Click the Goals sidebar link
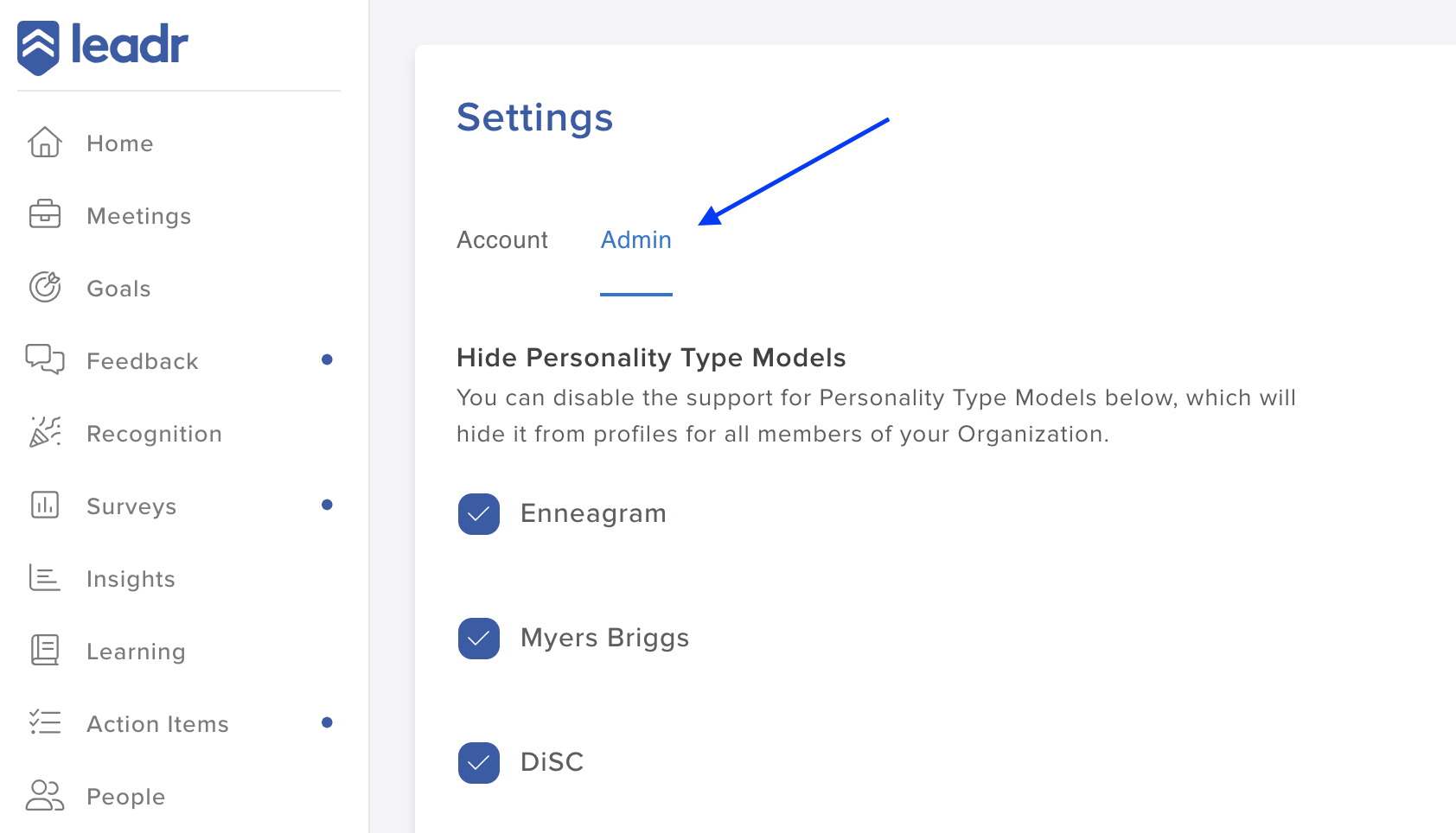Viewport: 1456px width, 833px height. [118, 289]
